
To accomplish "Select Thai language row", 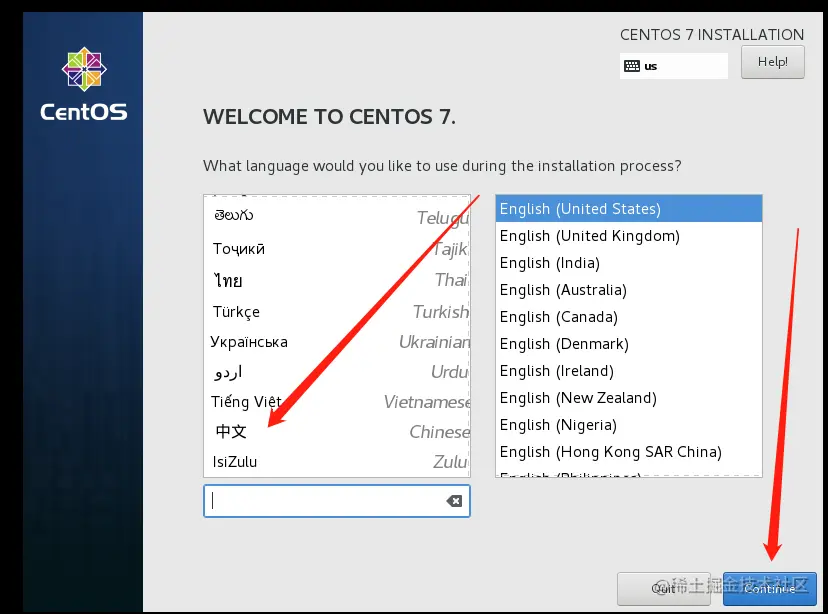I will 337,280.
